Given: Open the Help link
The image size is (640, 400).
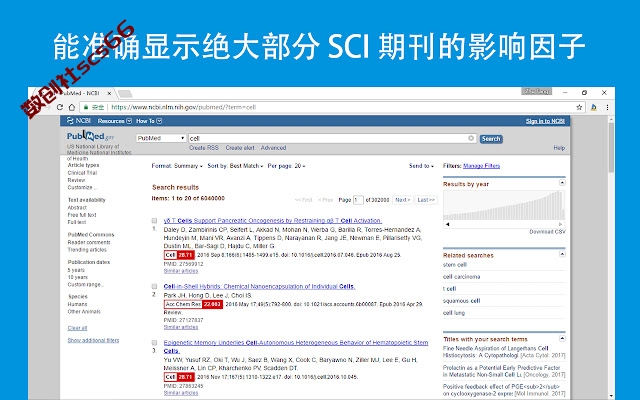Looking at the screenshot, I should tap(559, 148).
